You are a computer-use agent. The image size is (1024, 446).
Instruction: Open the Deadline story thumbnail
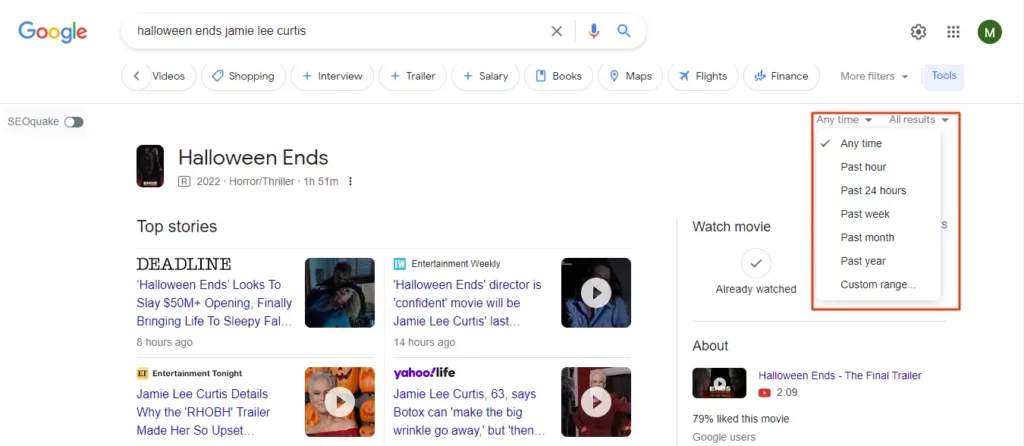point(340,293)
